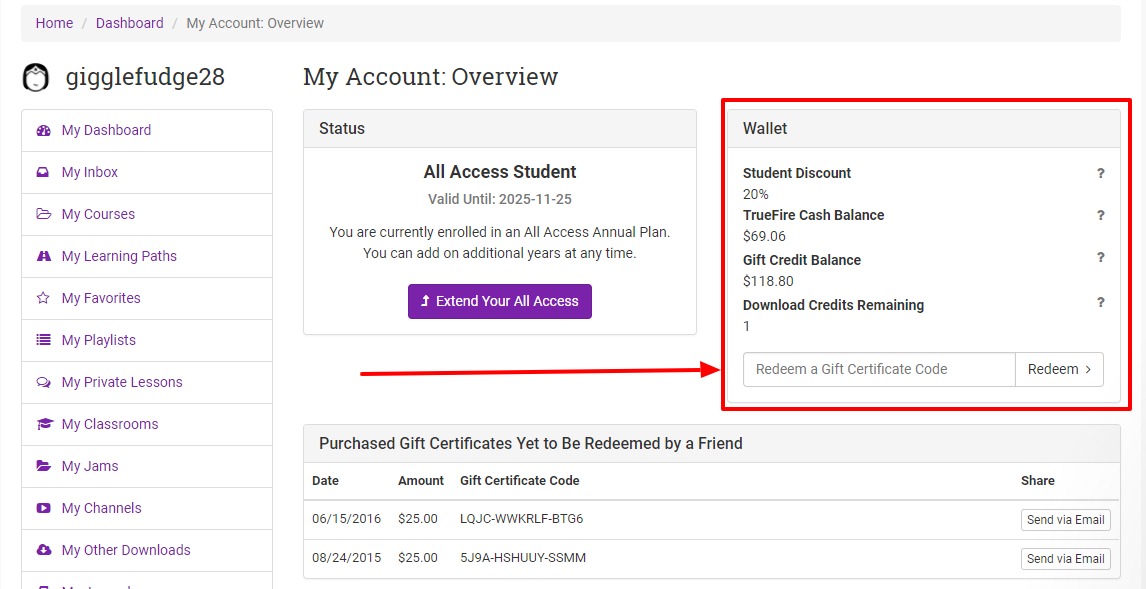Click the My Dashboard gauge icon
This screenshot has height=589, width=1146.
point(43,130)
